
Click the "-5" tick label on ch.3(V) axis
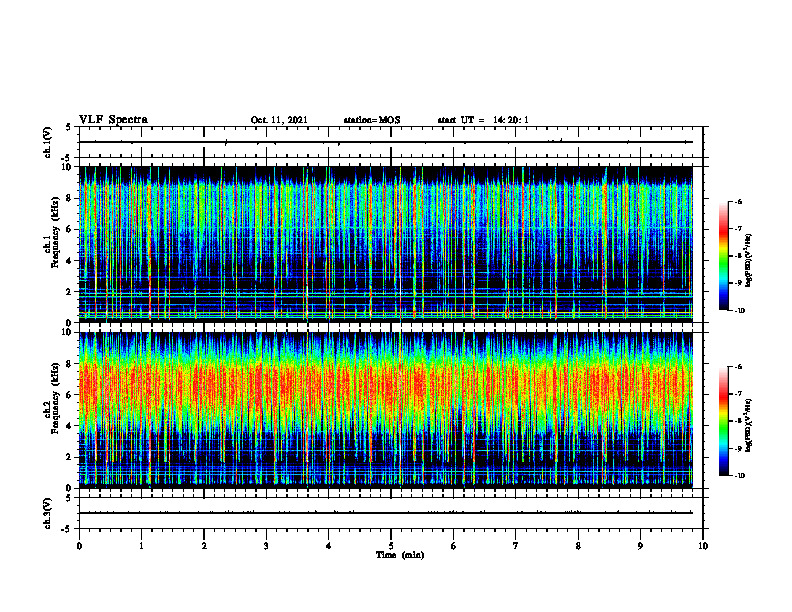[67, 529]
